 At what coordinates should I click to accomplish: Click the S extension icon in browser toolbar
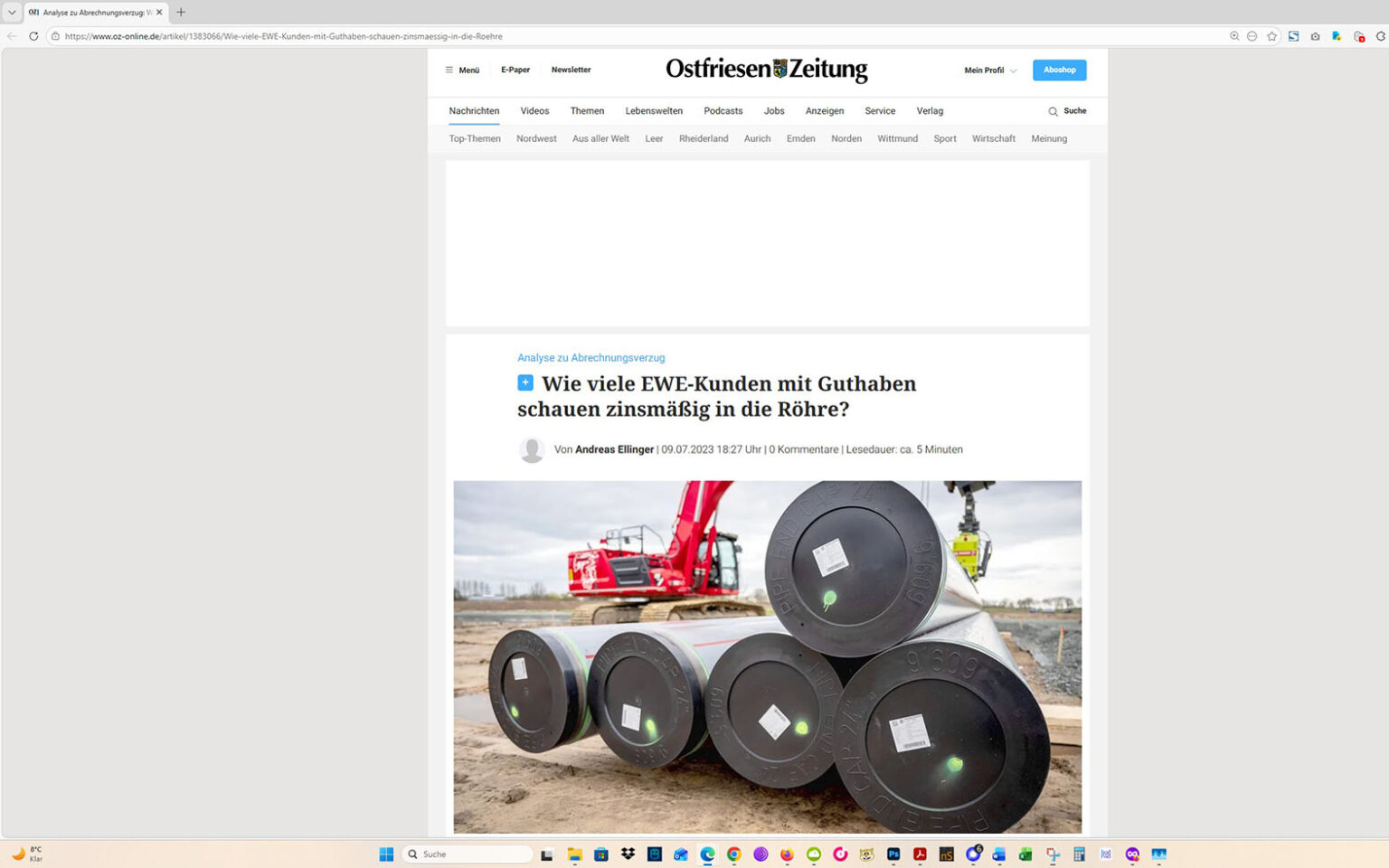1293,36
